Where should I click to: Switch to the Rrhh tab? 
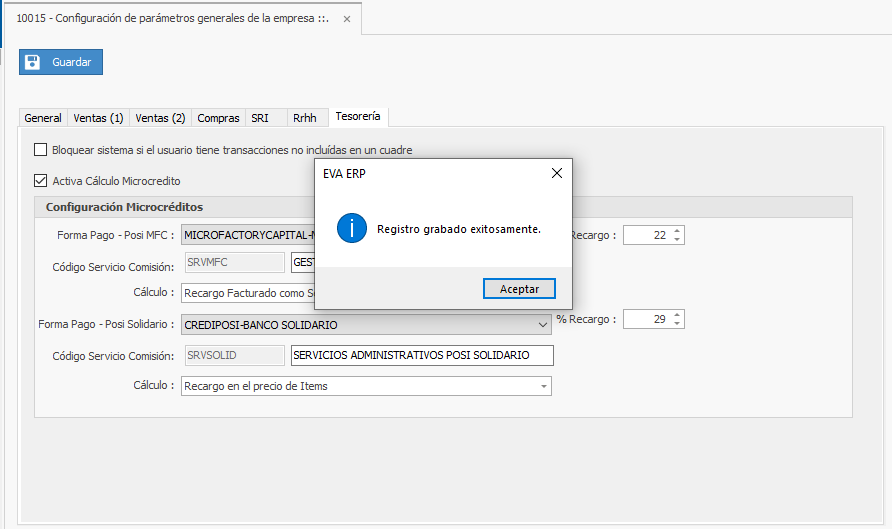tap(305, 118)
